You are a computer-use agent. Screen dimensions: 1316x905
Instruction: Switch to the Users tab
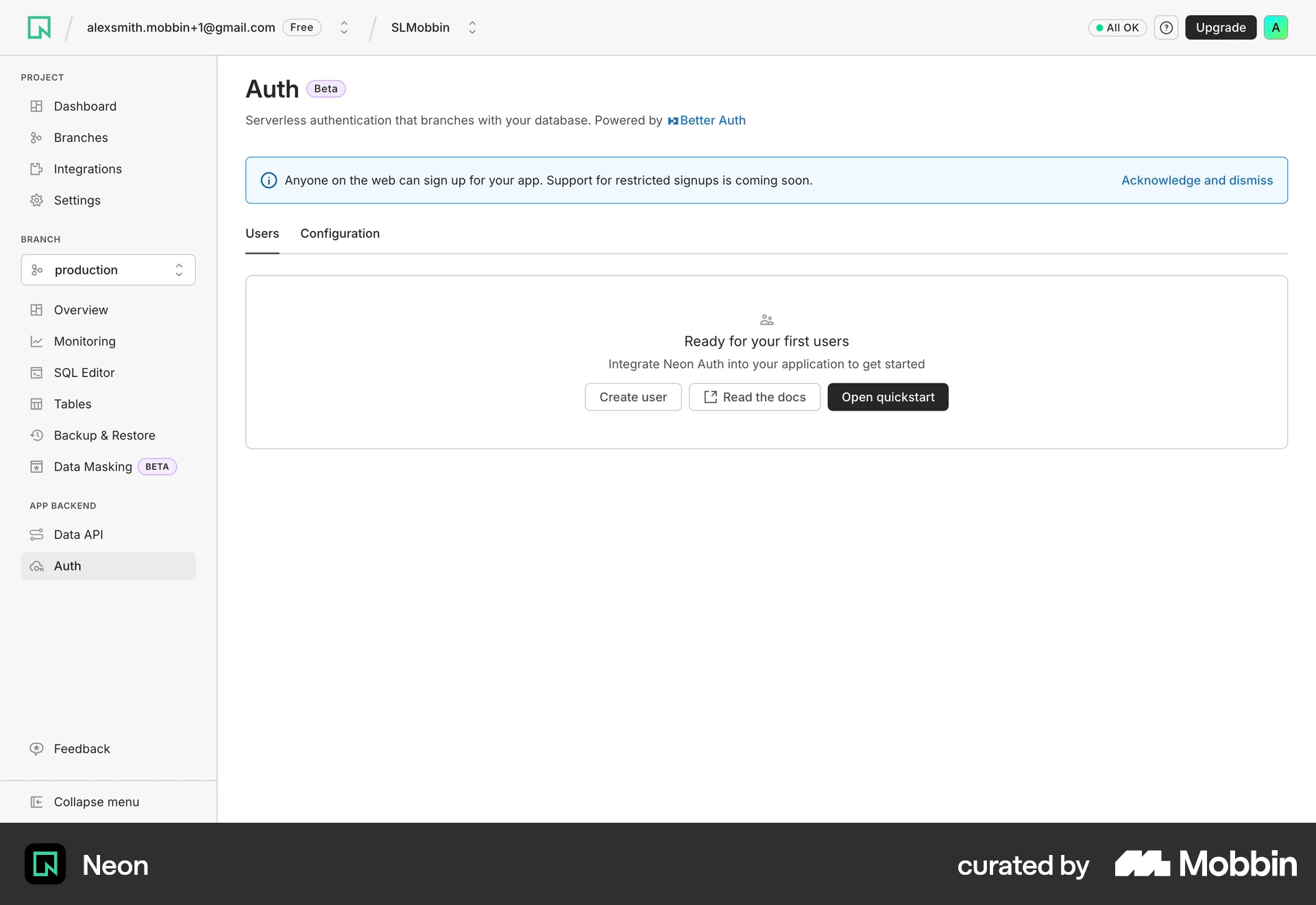point(262,234)
